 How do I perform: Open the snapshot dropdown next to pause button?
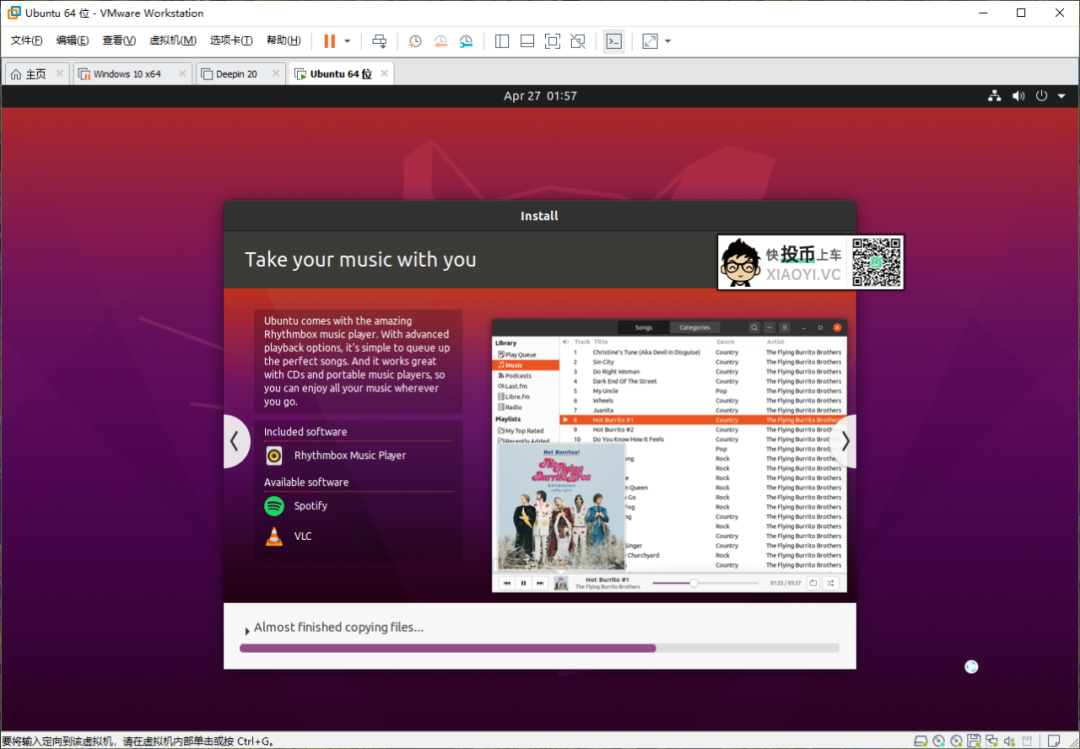click(x=349, y=41)
